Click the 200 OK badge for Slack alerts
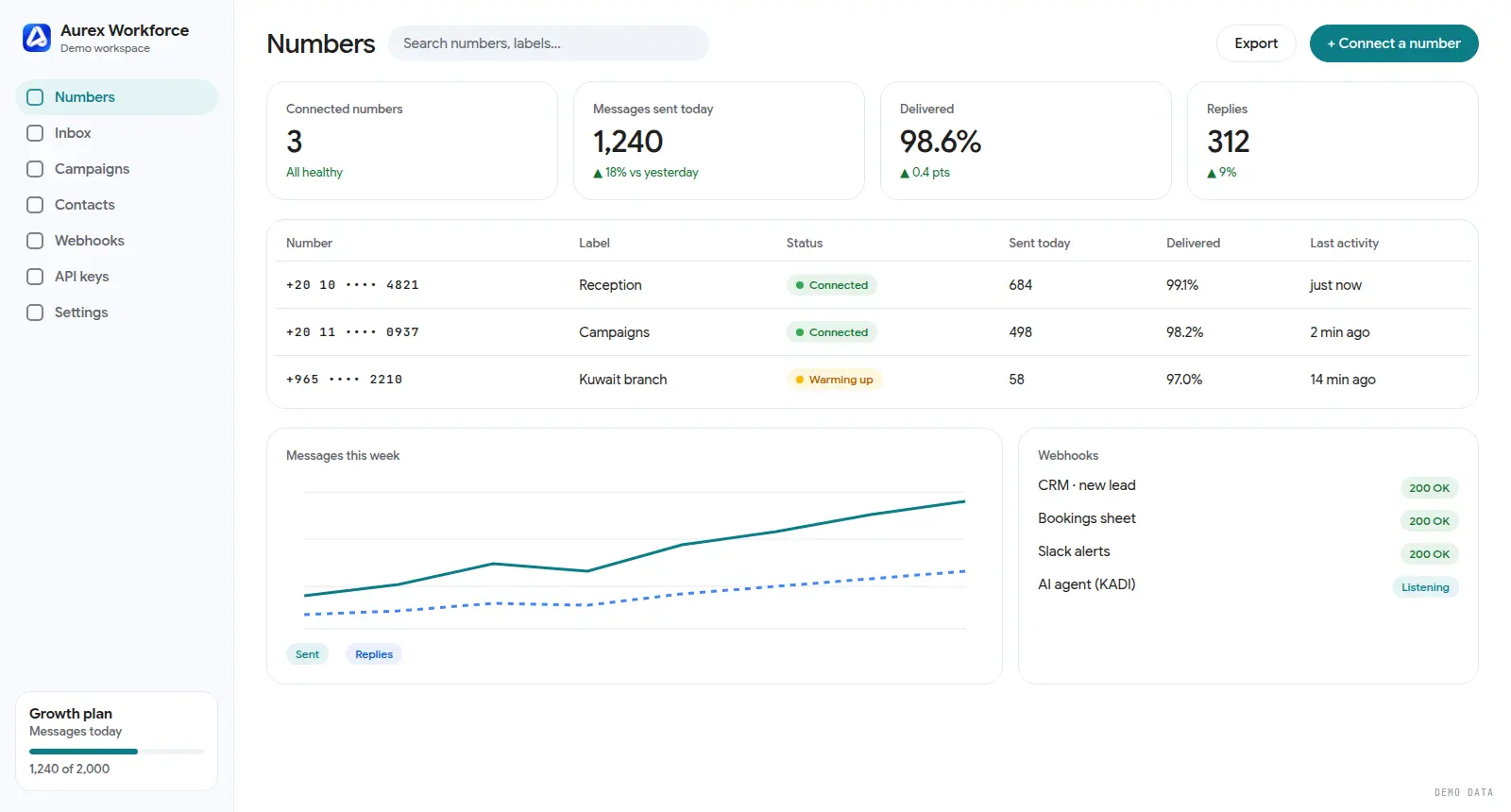 tap(1429, 554)
